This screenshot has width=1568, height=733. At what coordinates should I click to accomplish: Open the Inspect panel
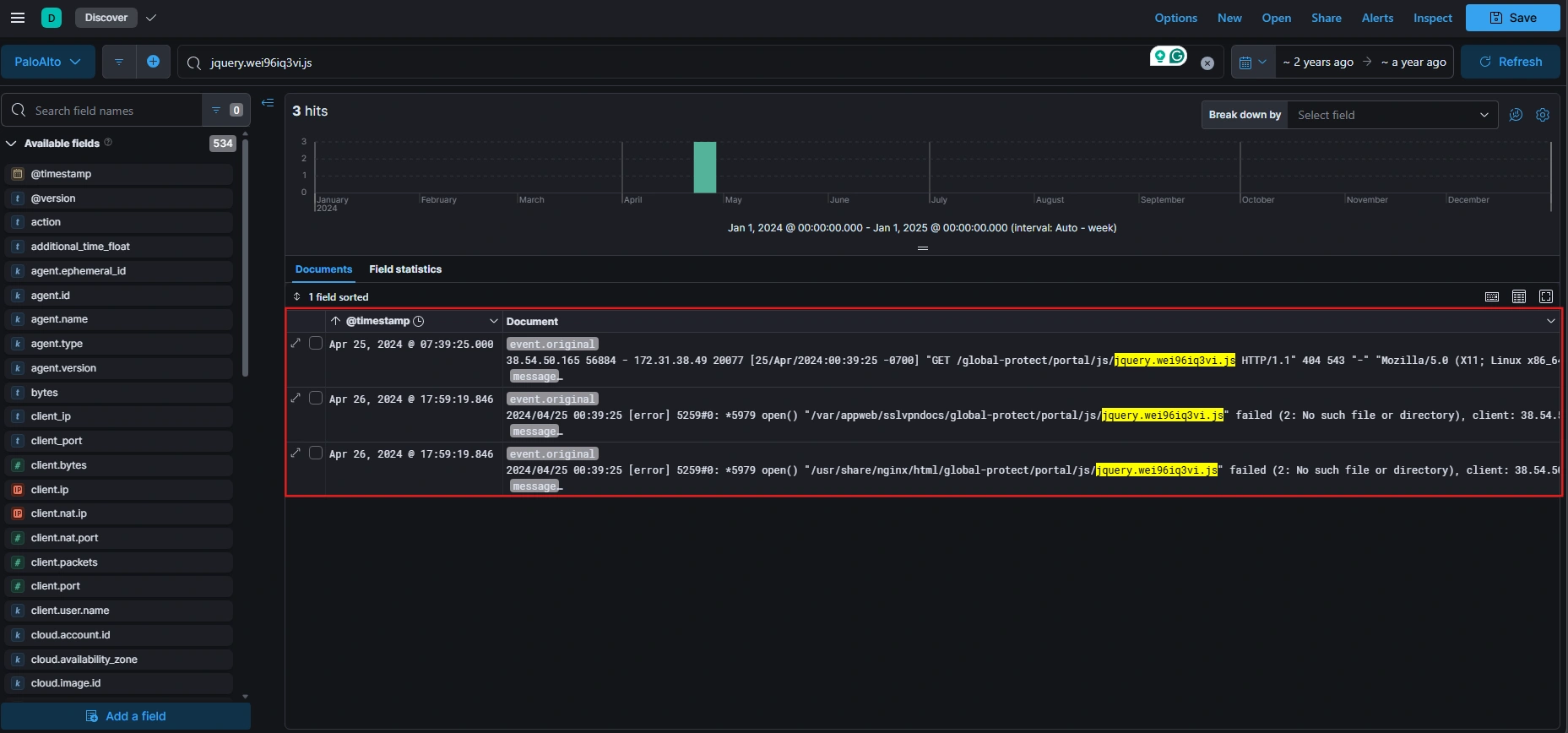point(1433,18)
